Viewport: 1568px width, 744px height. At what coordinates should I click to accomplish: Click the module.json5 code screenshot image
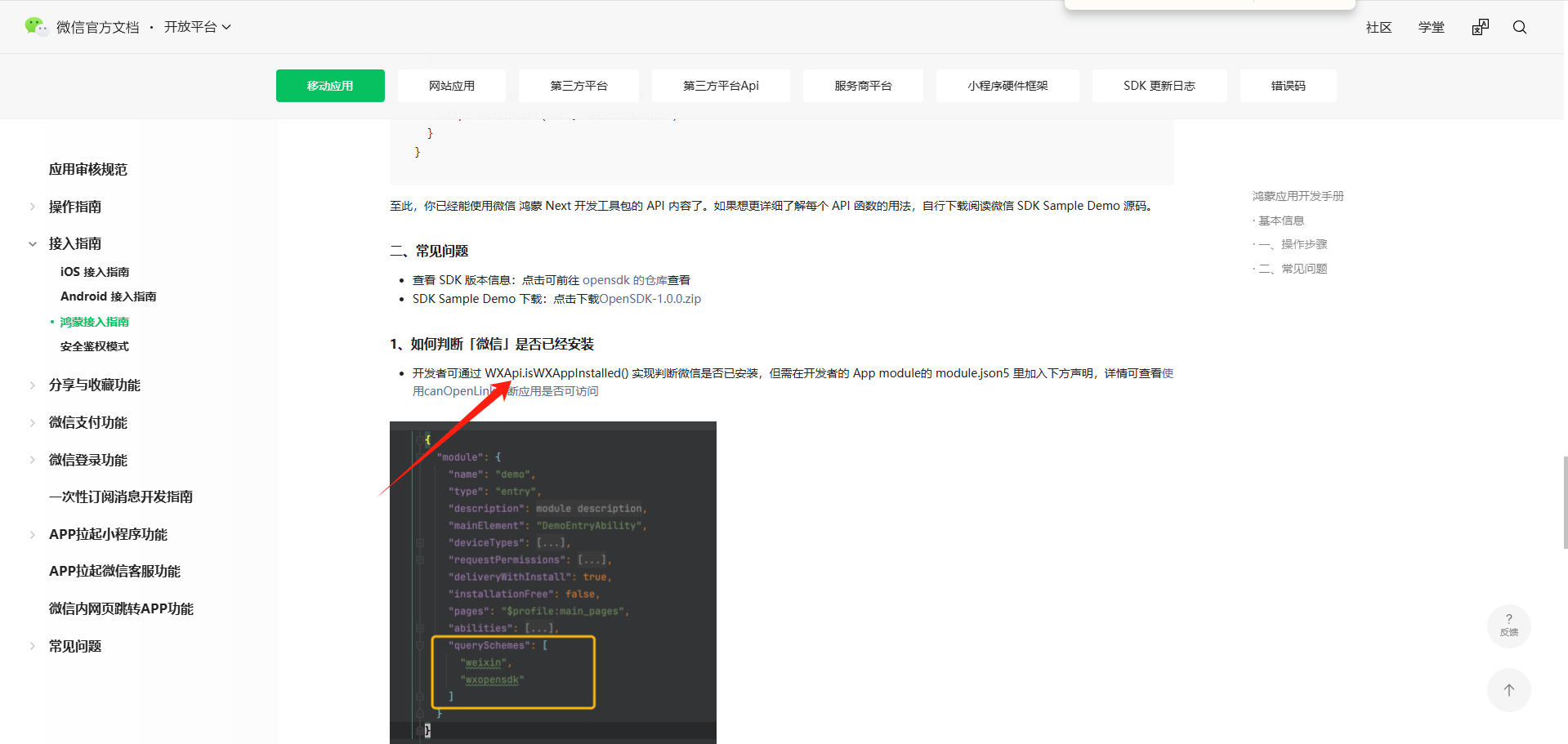(x=553, y=582)
